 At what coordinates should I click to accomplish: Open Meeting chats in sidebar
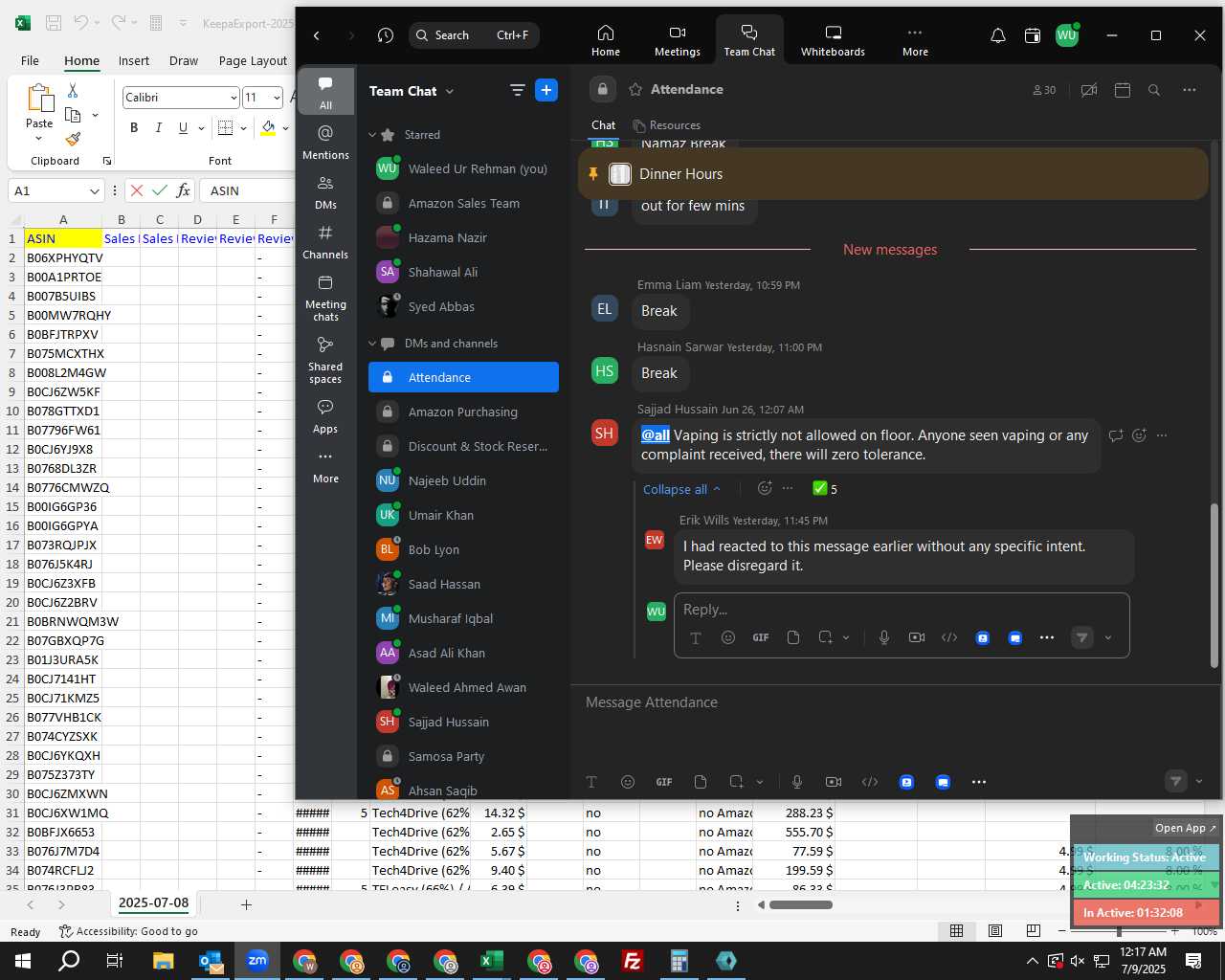point(325,298)
